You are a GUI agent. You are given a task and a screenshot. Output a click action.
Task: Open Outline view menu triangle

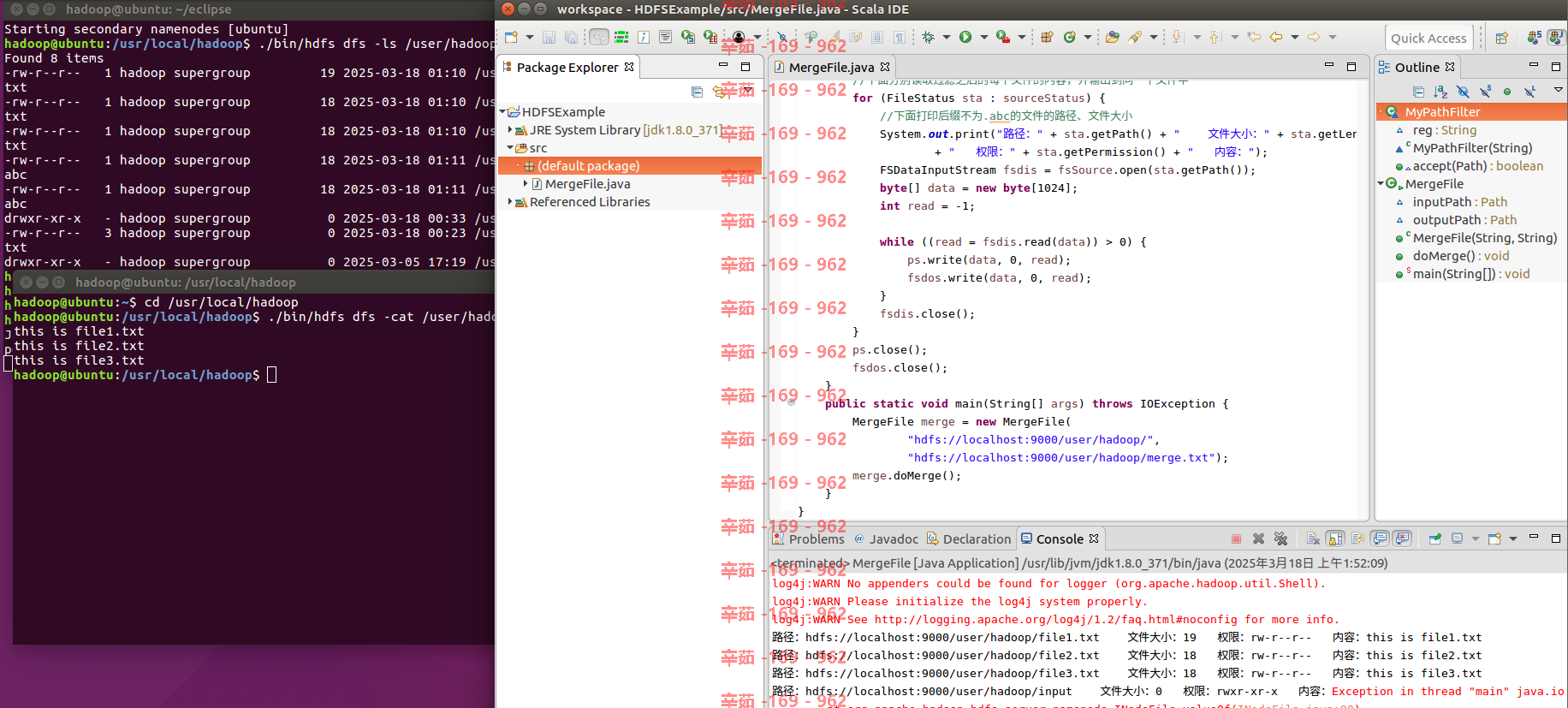1558,89
